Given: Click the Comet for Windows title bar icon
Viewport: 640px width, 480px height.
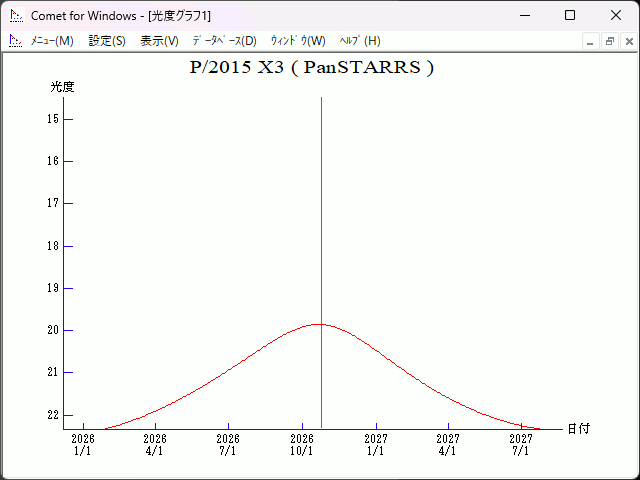Looking at the screenshot, I should click(16, 15).
